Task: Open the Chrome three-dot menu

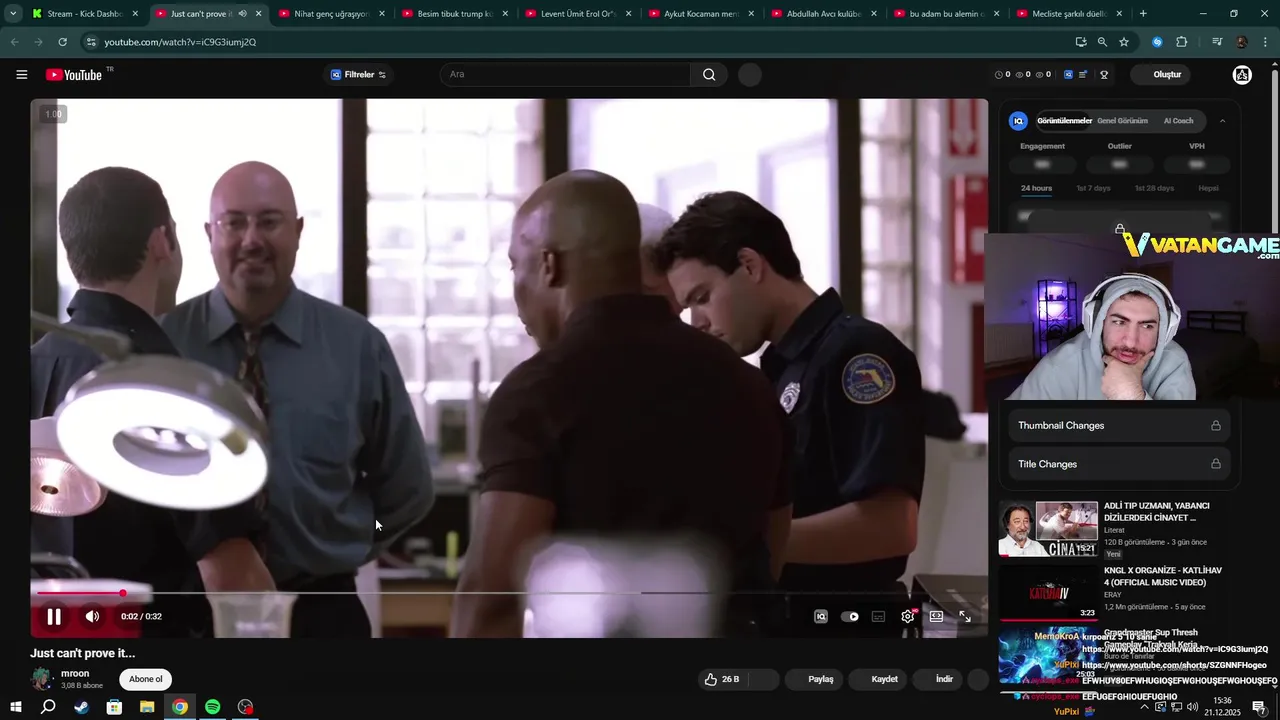Action: [x=1265, y=42]
